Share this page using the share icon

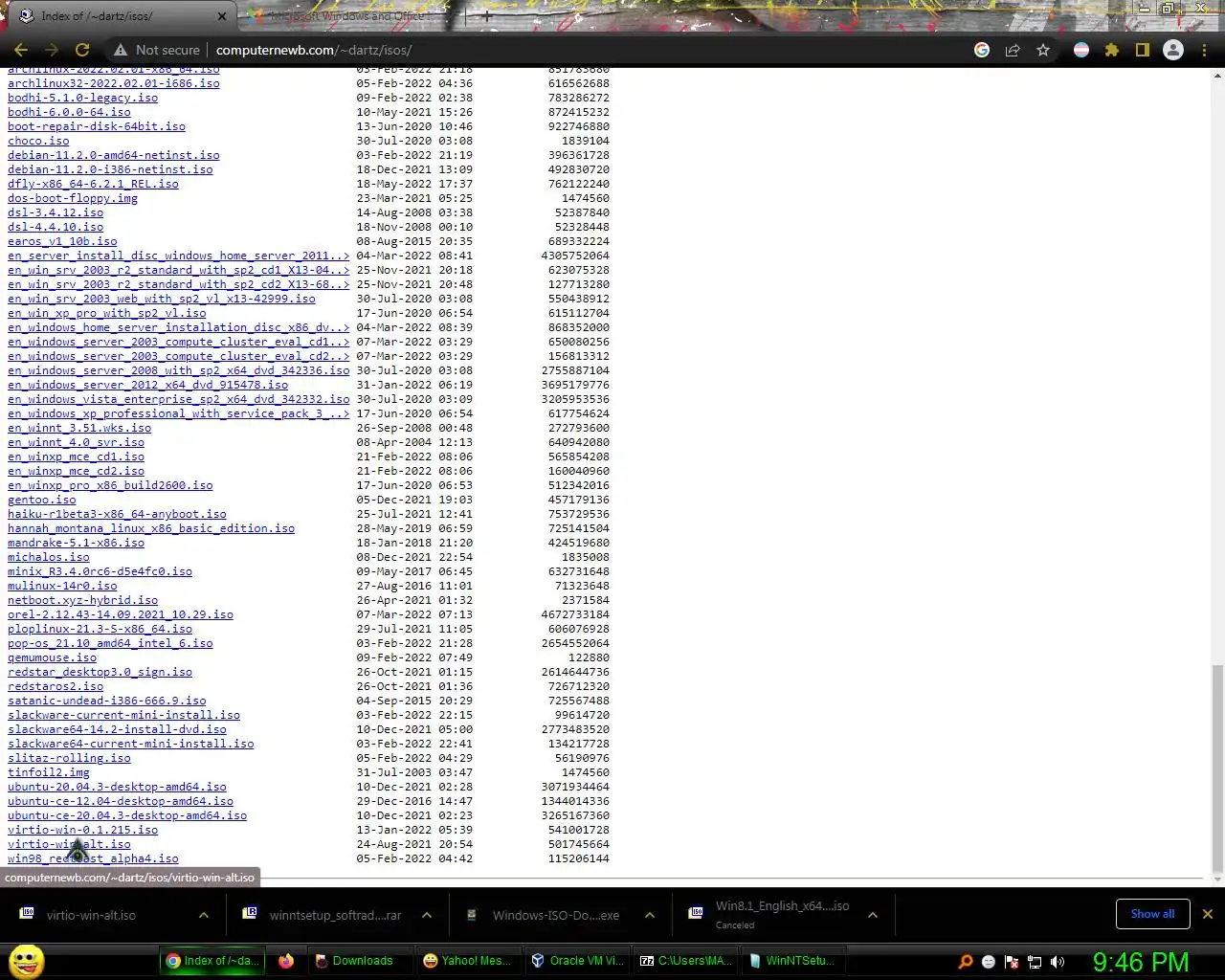[1013, 50]
